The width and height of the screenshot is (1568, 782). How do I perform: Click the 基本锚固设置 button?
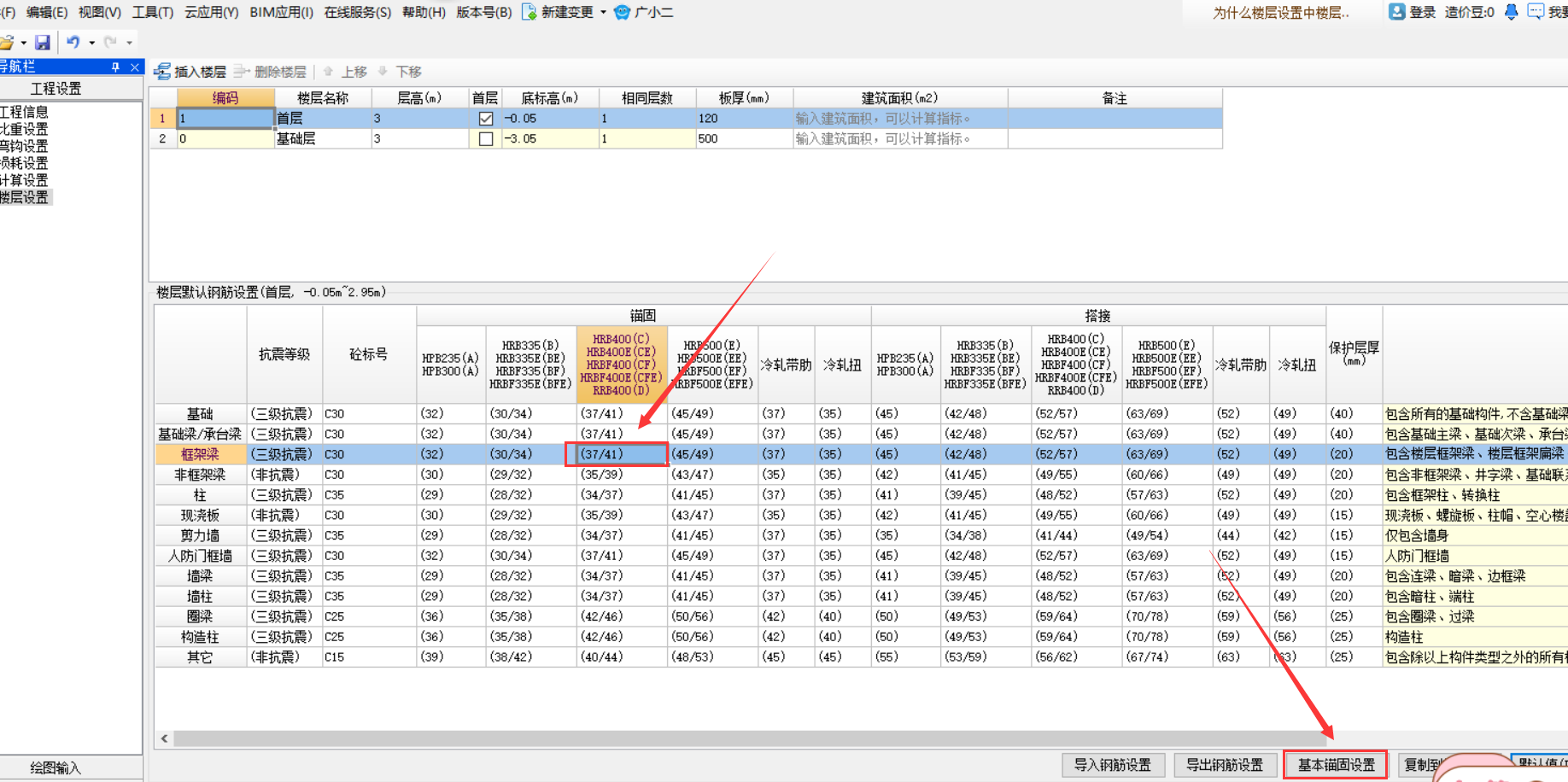1336,765
